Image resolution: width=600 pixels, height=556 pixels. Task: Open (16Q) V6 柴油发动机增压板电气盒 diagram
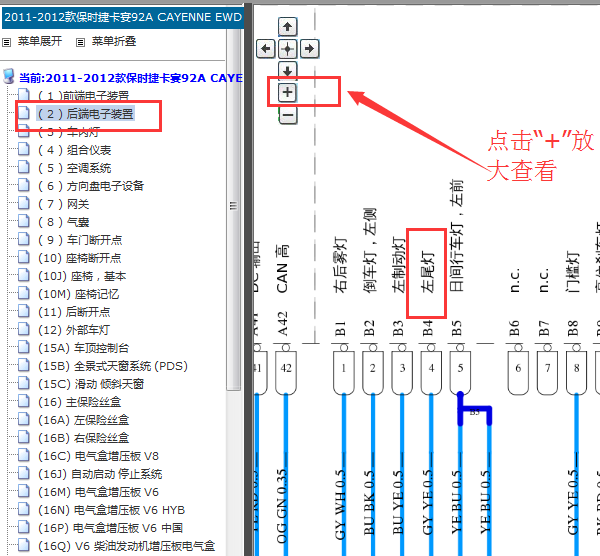click(x=126, y=546)
